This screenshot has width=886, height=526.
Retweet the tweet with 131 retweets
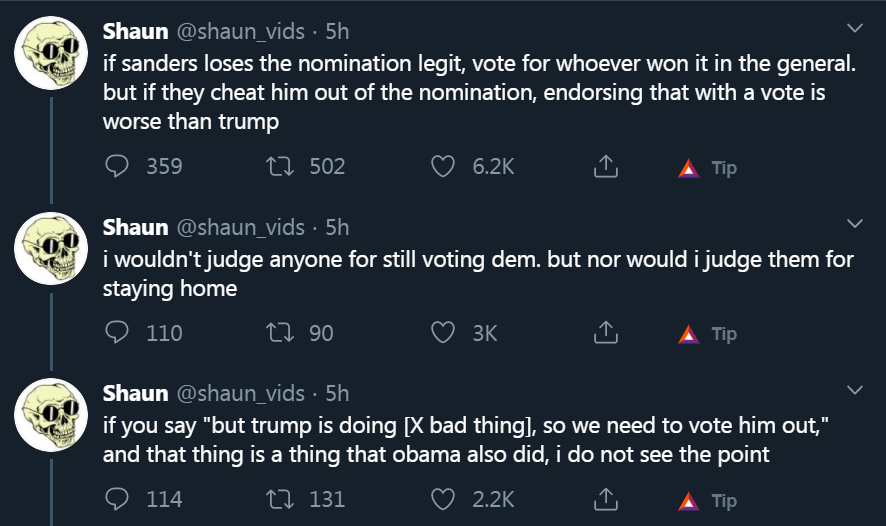[x=280, y=499]
